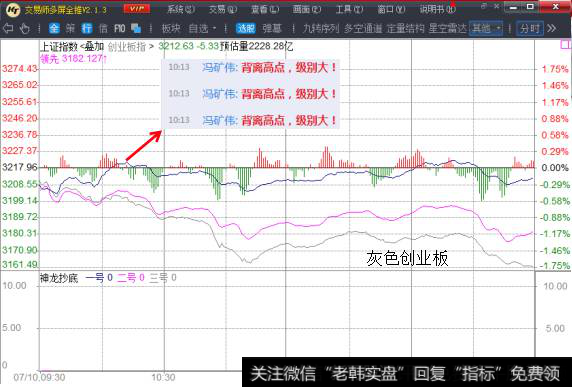Viewport: 572px width, 387px height.
Task: Click the 创业板指 overlay label
Action: tap(127, 47)
